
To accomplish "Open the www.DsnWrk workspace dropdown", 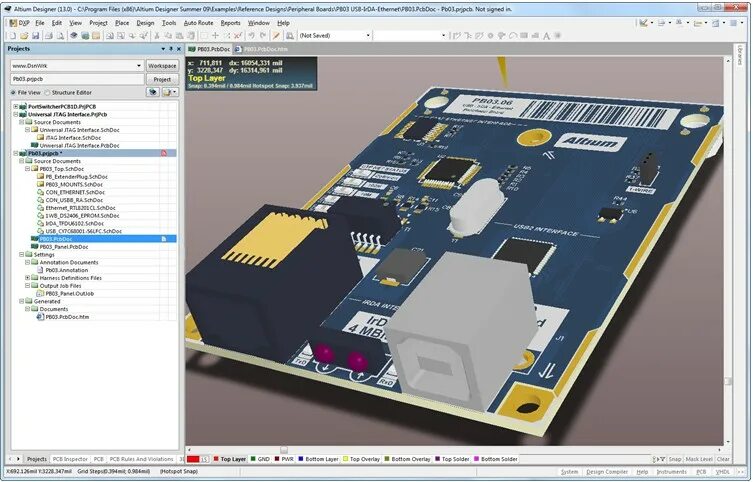I will point(139,66).
